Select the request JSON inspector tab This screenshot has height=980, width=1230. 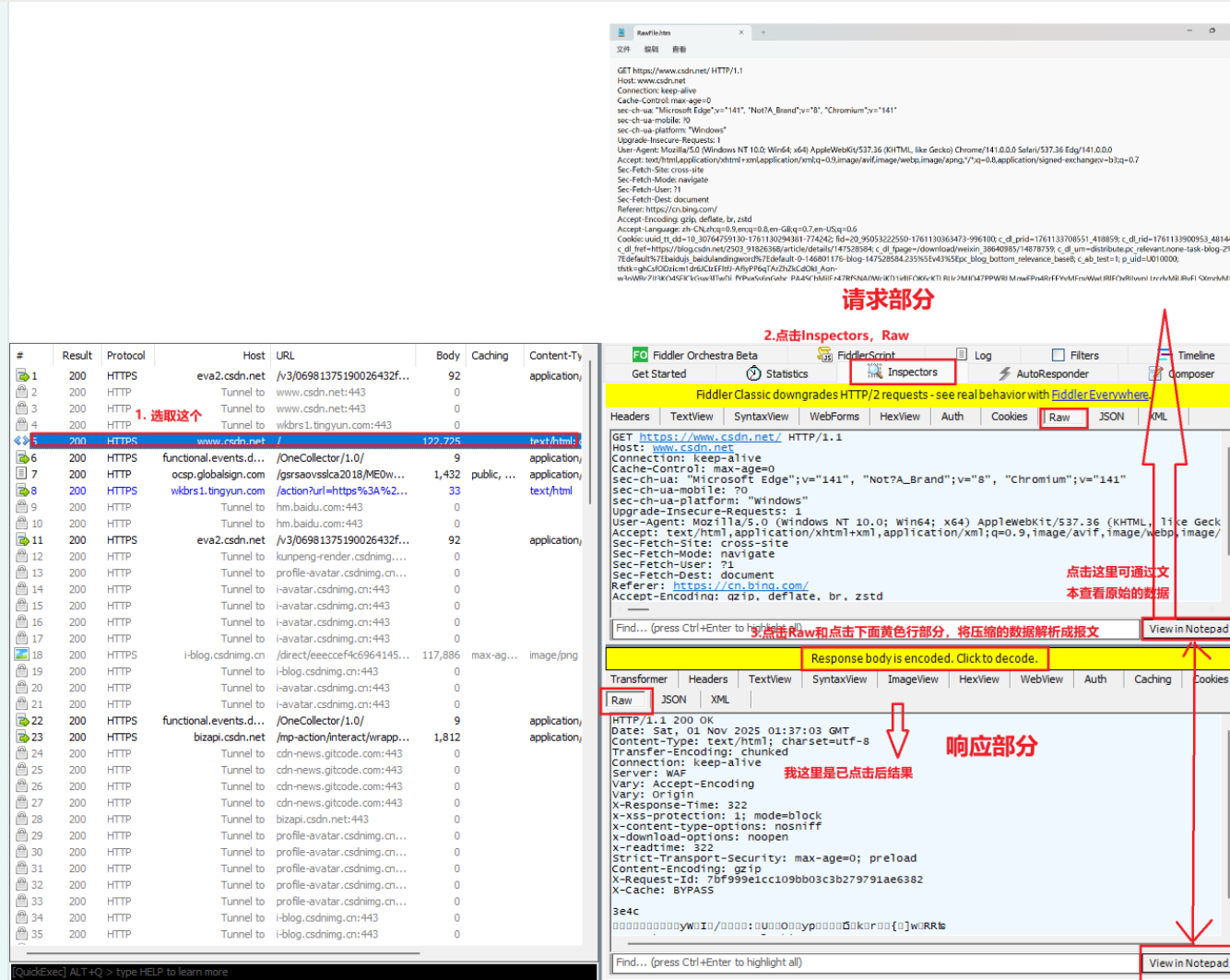1111,417
